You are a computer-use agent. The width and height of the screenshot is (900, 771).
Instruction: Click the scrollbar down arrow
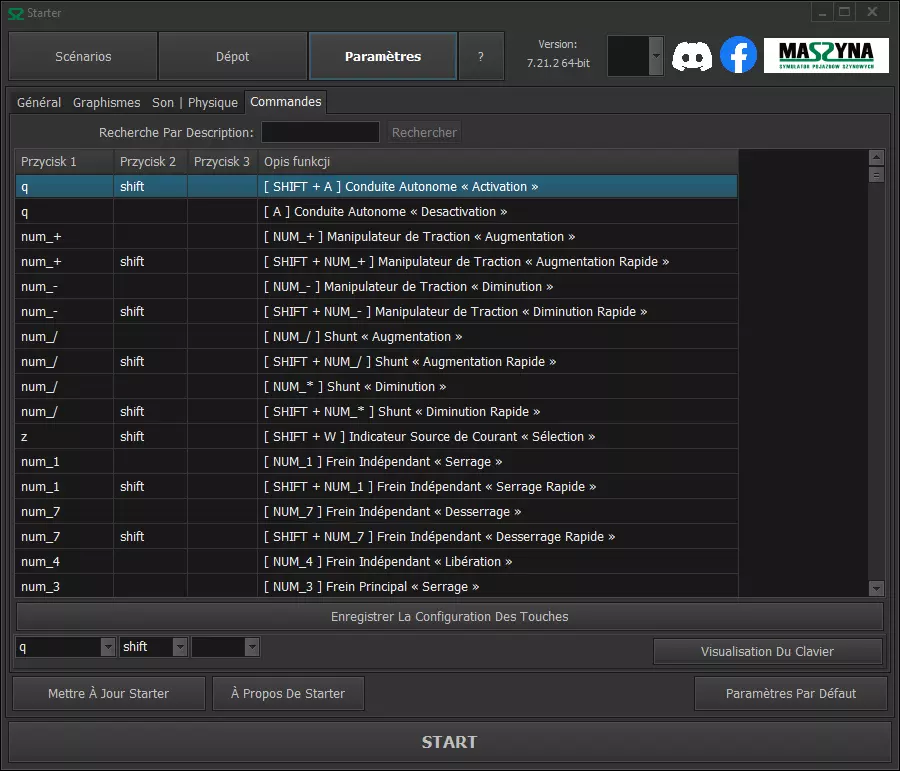click(x=876, y=588)
